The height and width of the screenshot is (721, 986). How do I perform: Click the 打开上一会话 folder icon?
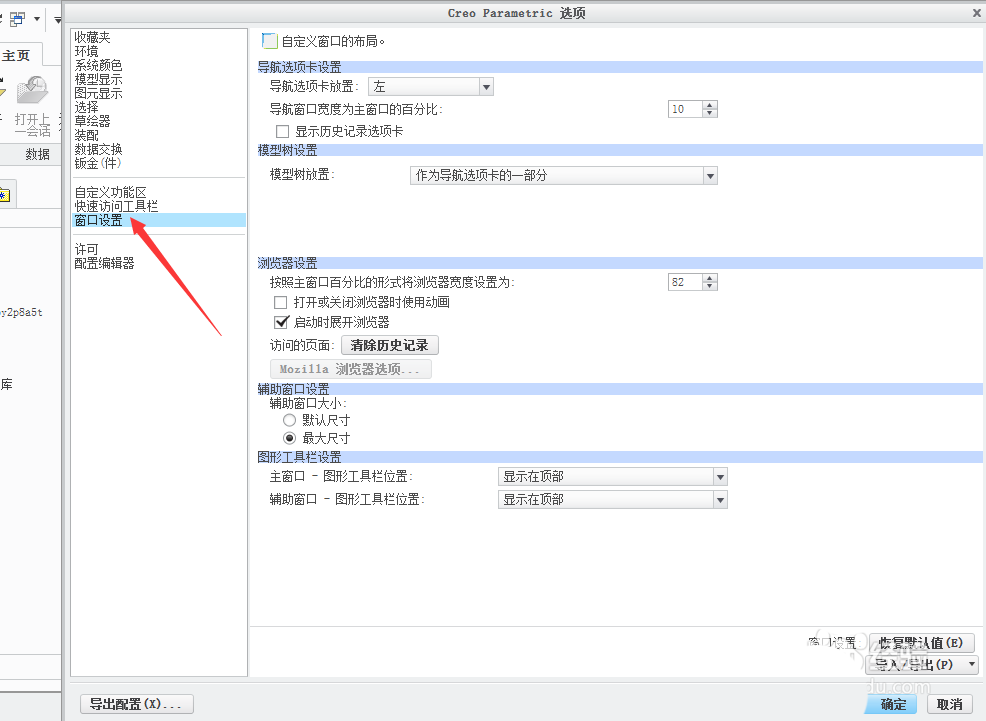point(32,91)
